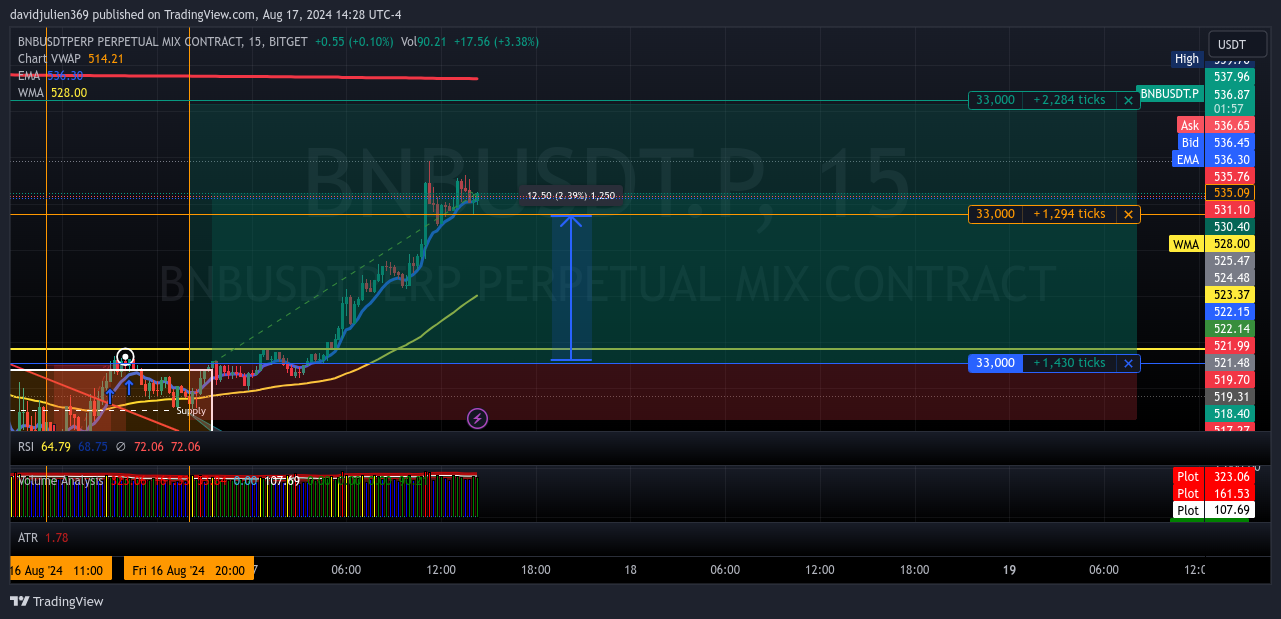This screenshot has width=1281, height=619.
Task: Click the 18 date label on time axis
Action: (630, 570)
